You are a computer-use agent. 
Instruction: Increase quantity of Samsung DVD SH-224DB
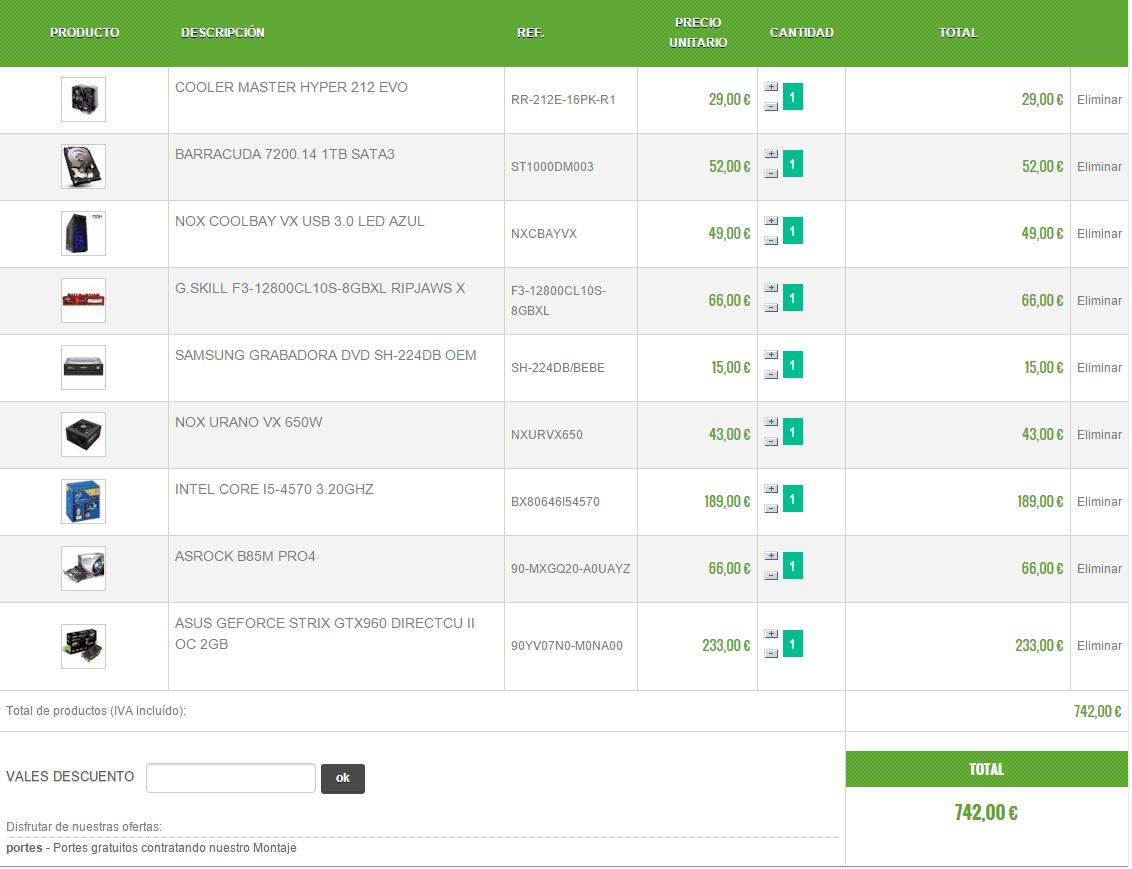pyautogui.click(x=771, y=356)
